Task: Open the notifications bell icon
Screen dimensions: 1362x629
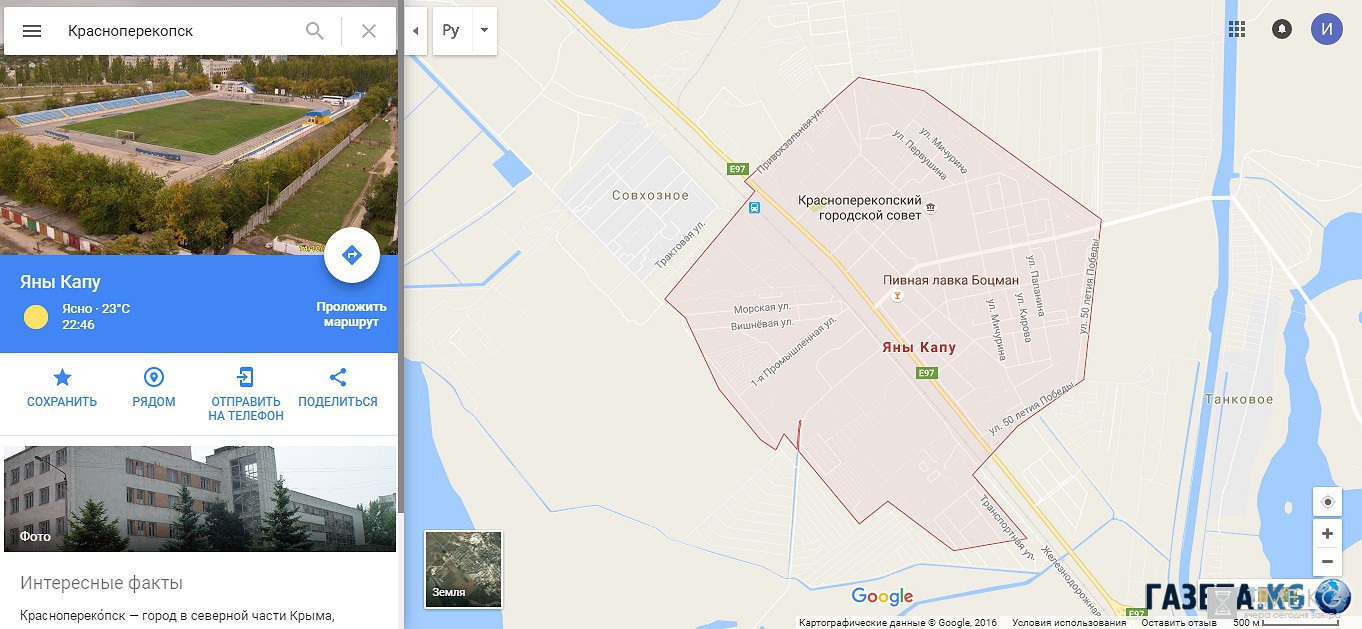Action: [x=1282, y=29]
